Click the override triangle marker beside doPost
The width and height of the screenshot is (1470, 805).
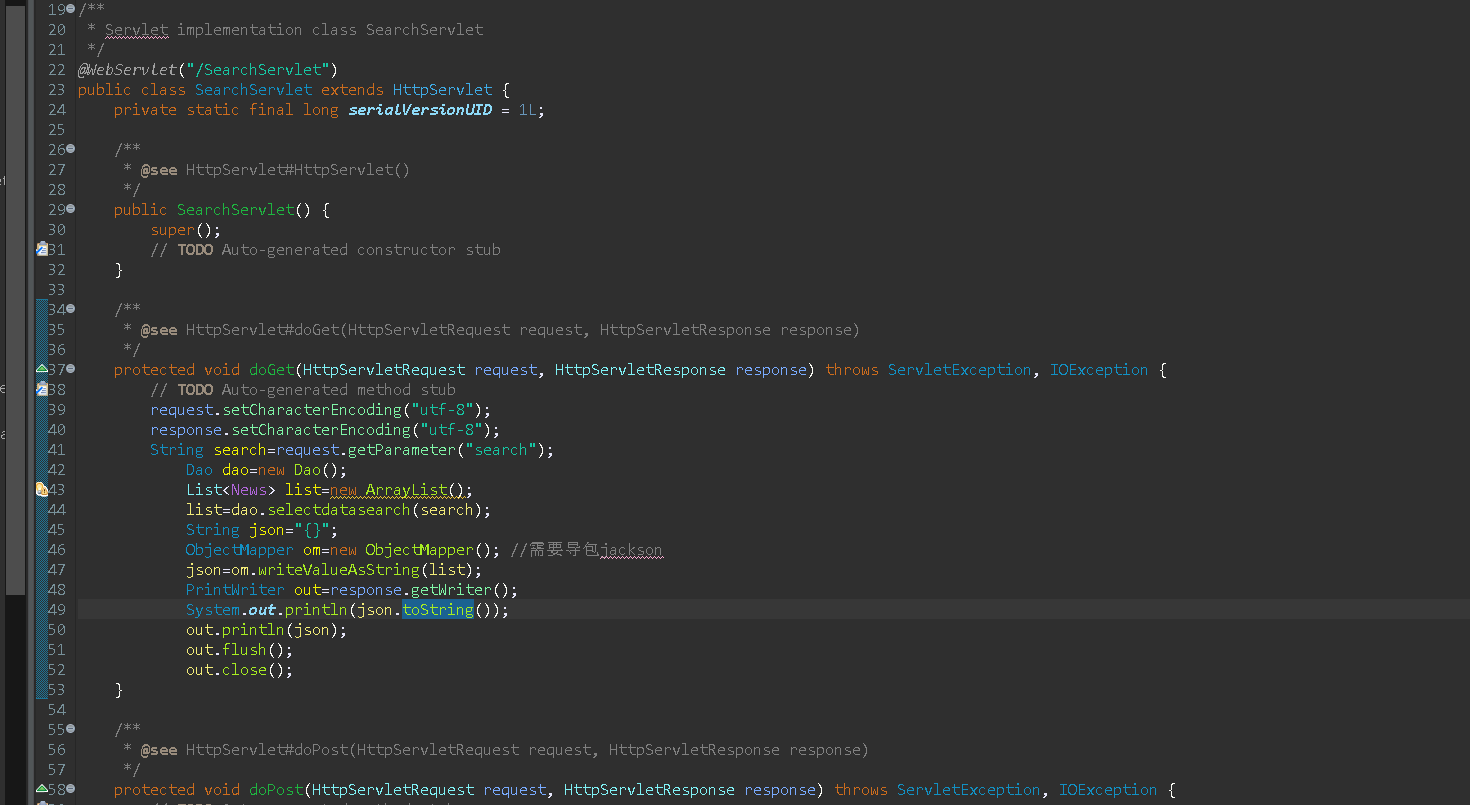41,789
